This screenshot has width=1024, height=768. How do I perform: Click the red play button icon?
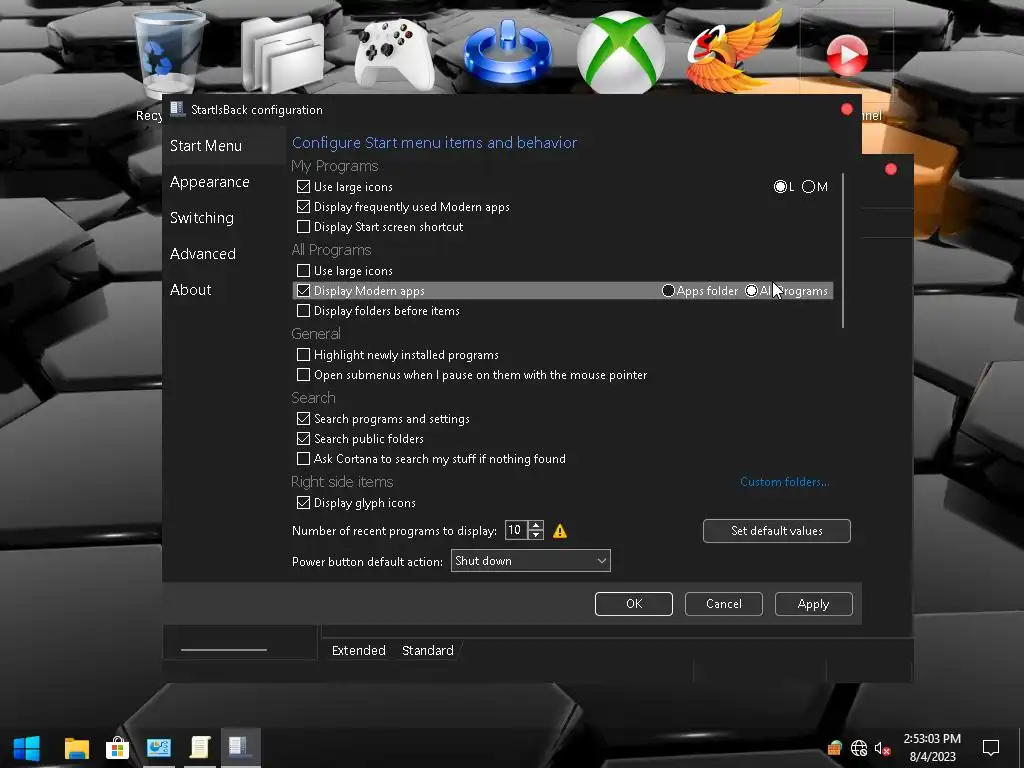tap(847, 55)
